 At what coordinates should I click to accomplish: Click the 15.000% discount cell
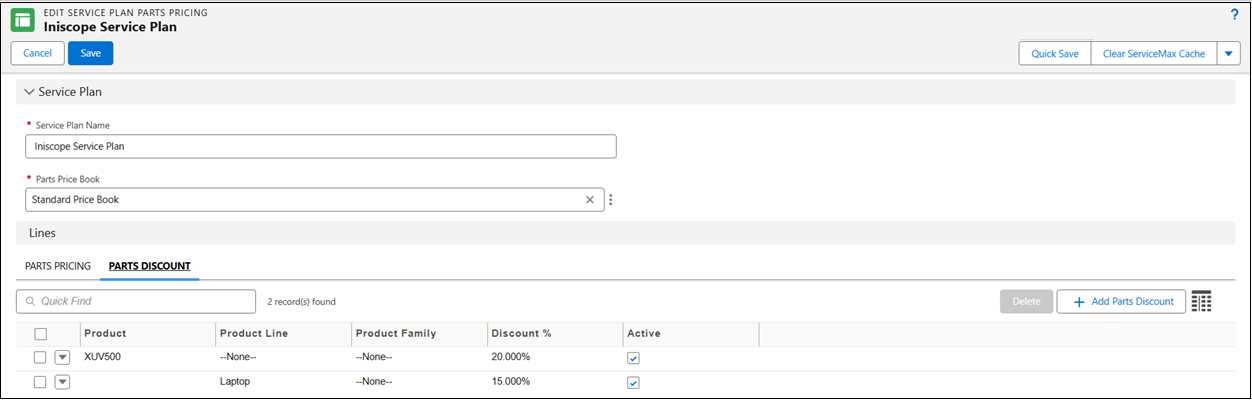(511, 382)
